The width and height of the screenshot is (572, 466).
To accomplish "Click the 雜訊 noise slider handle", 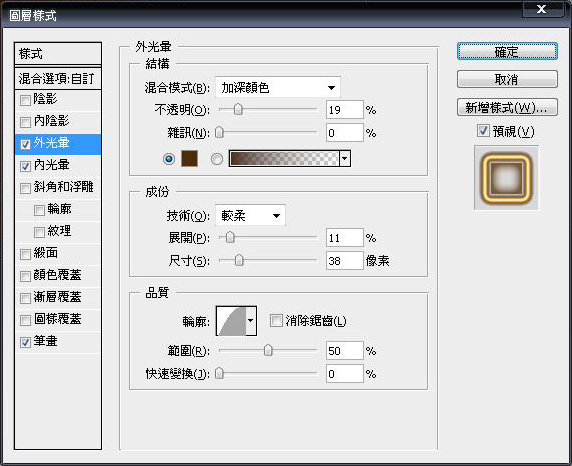I will pyautogui.click(x=219, y=132).
